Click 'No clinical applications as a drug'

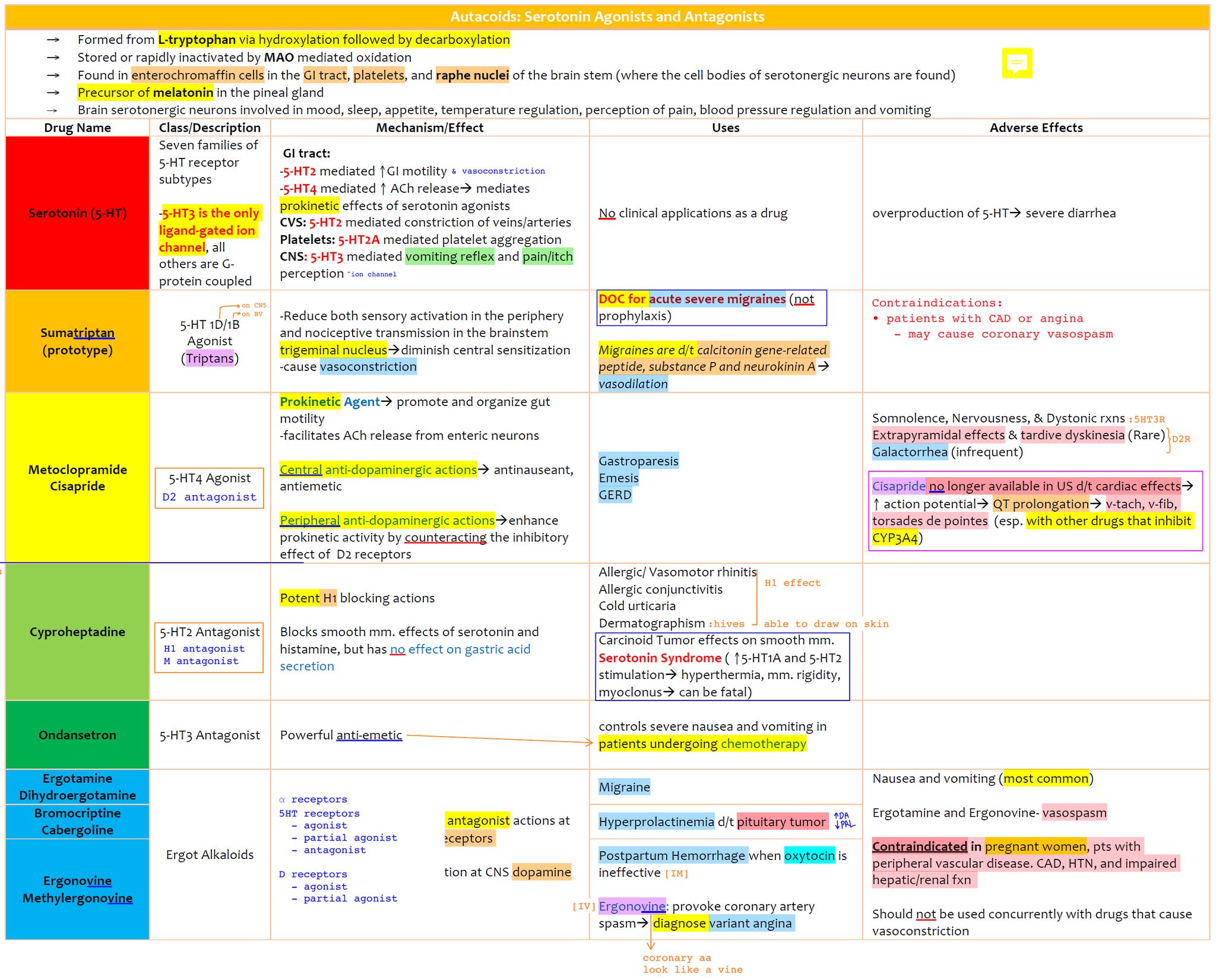pyautogui.click(x=693, y=213)
